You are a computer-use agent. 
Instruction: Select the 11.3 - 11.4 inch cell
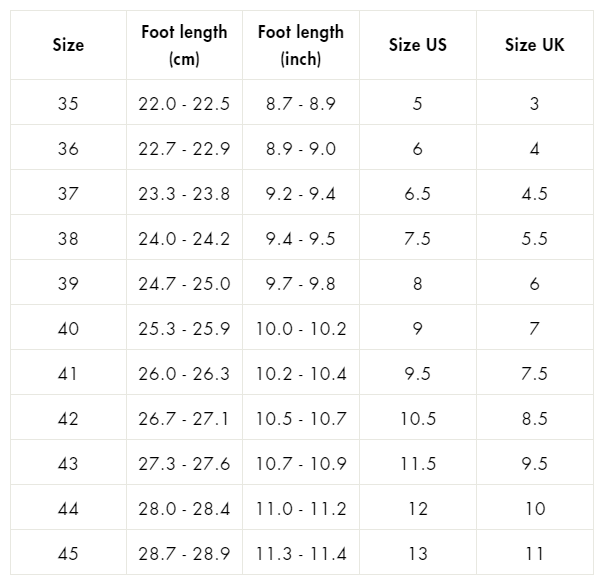[x=300, y=554]
